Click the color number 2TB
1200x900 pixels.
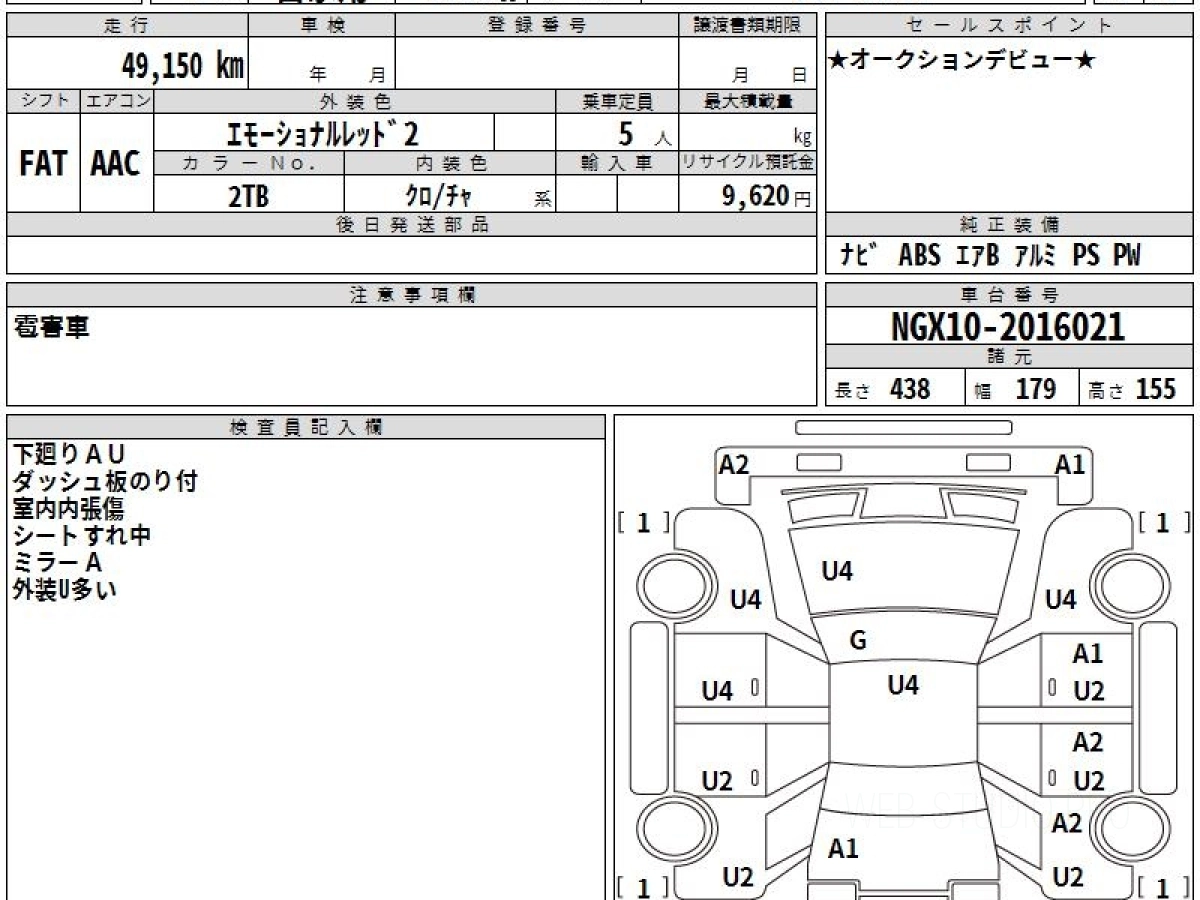coord(249,197)
